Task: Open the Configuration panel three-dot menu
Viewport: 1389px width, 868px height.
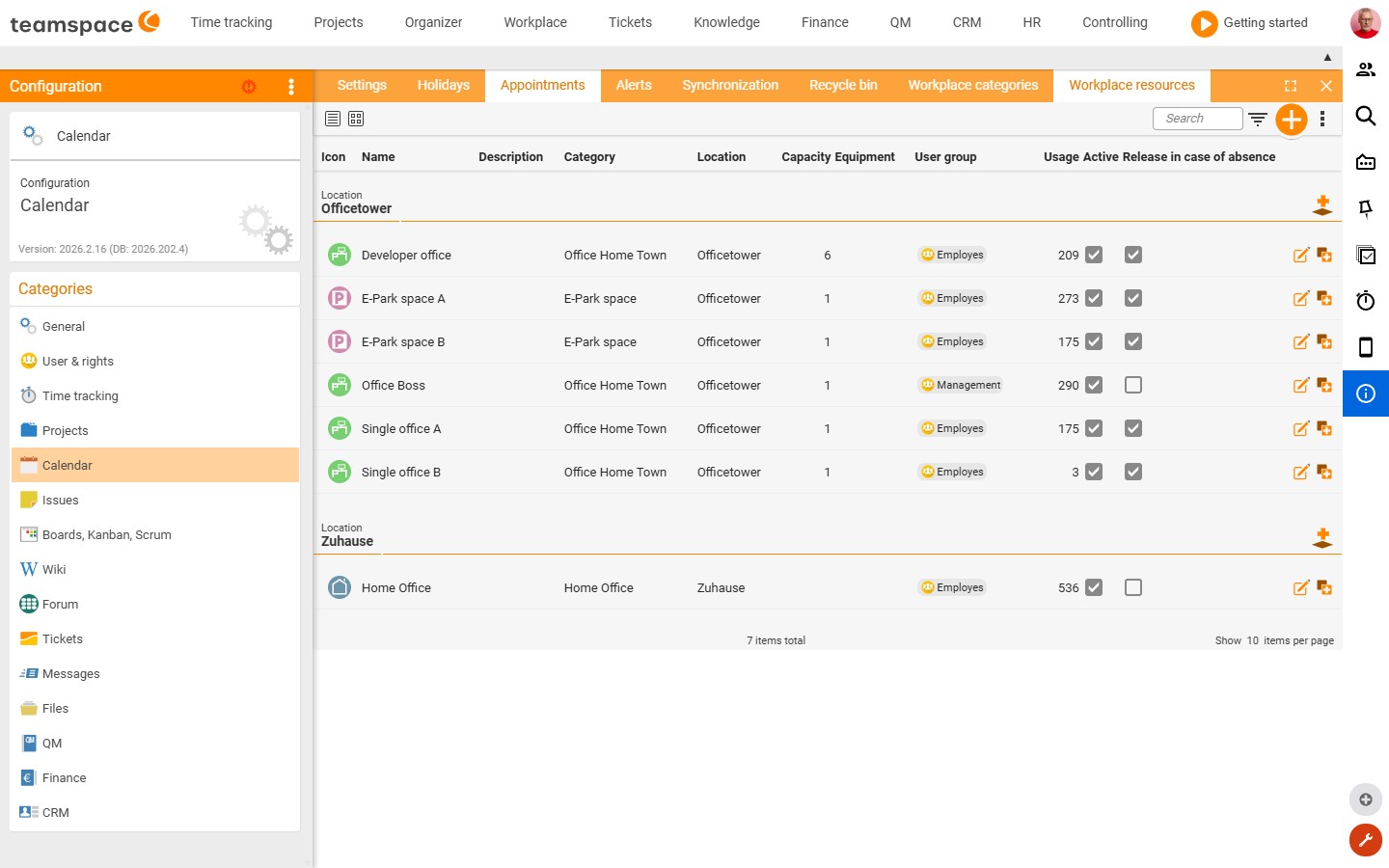Action: click(291, 87)
